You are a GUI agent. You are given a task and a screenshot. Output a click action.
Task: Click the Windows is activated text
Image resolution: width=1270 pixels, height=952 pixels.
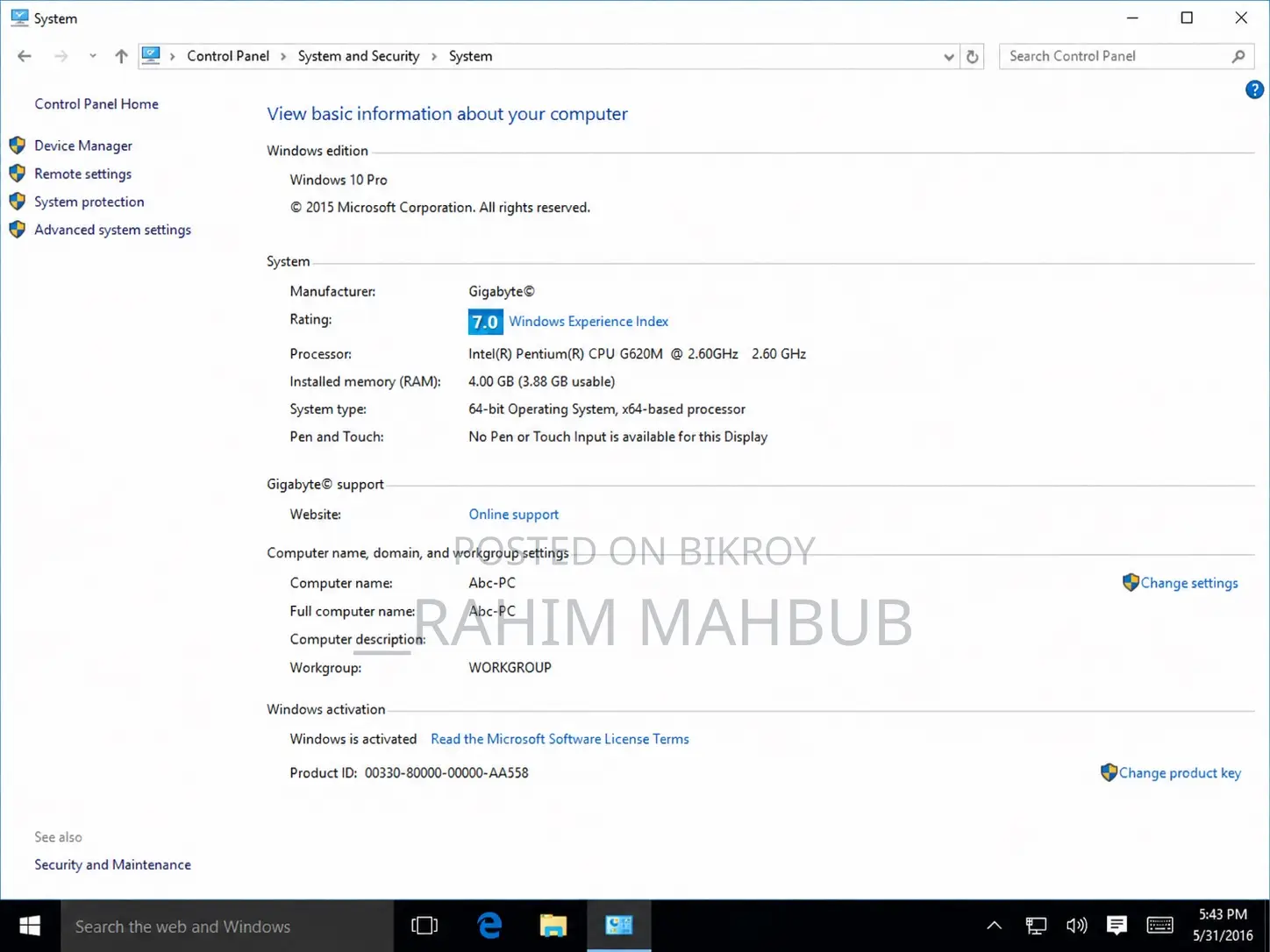tap(353, 739)
